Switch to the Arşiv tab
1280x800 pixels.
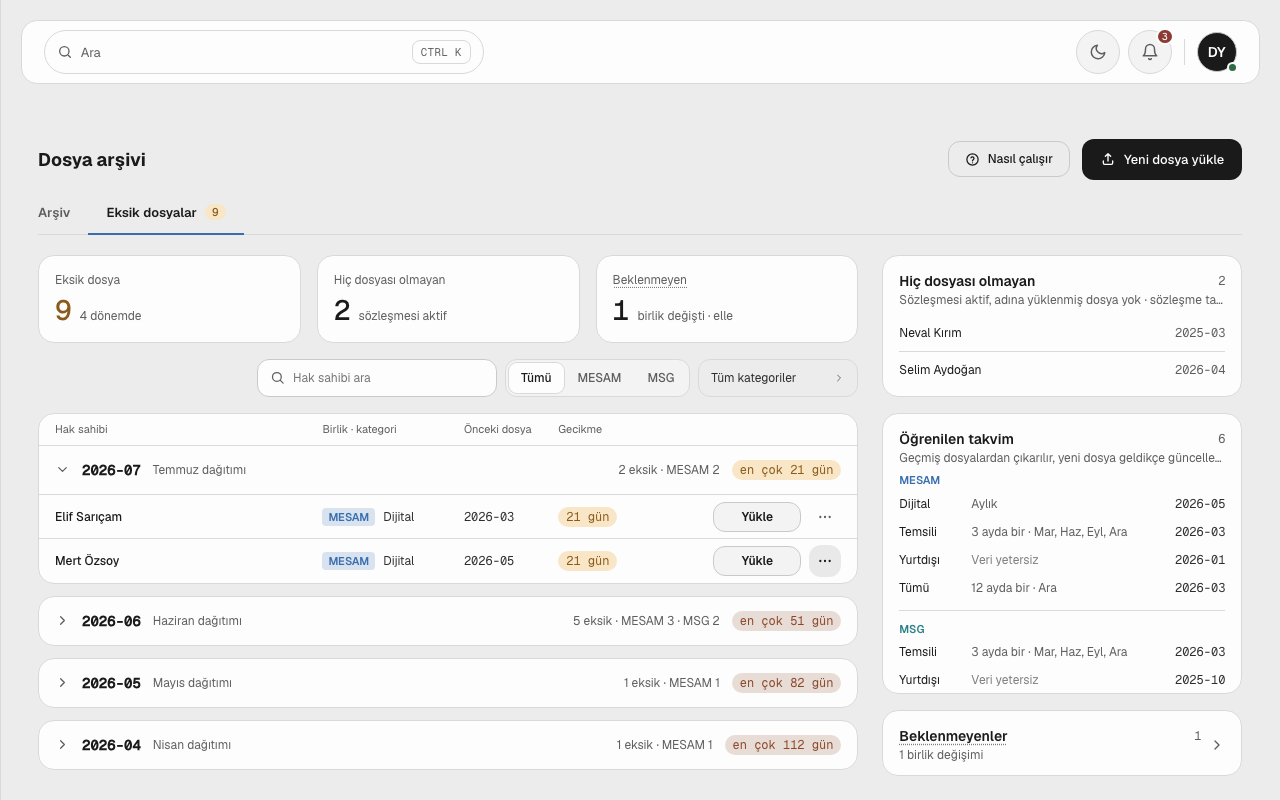point(54,212)
